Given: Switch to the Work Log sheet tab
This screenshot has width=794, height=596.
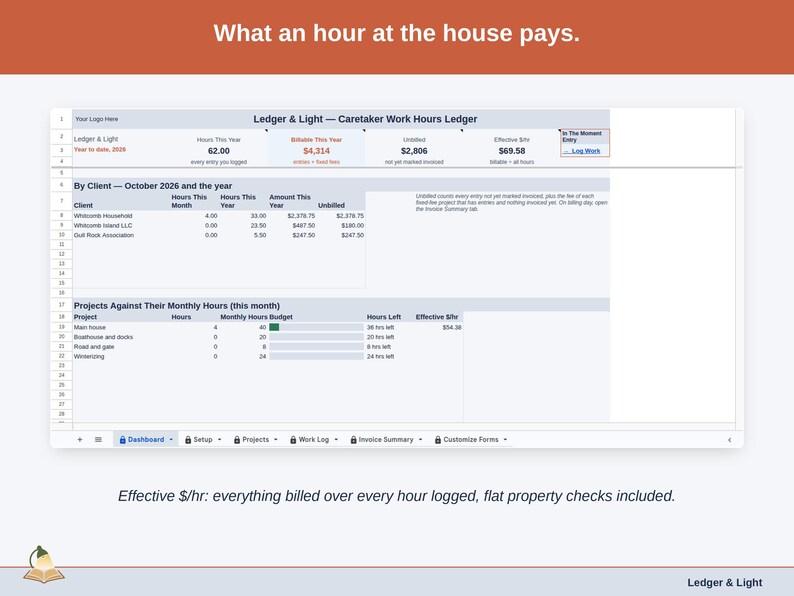Looking at the screenshot, I should click(314, 440).
